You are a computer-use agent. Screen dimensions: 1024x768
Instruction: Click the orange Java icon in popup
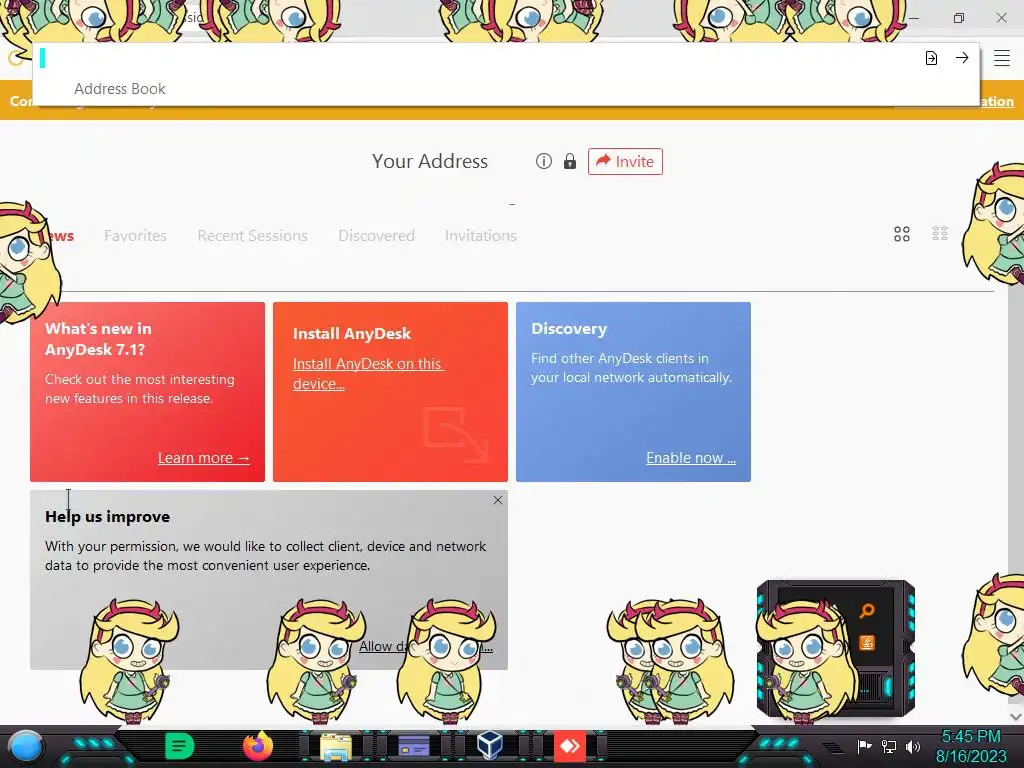coord(867,643)
